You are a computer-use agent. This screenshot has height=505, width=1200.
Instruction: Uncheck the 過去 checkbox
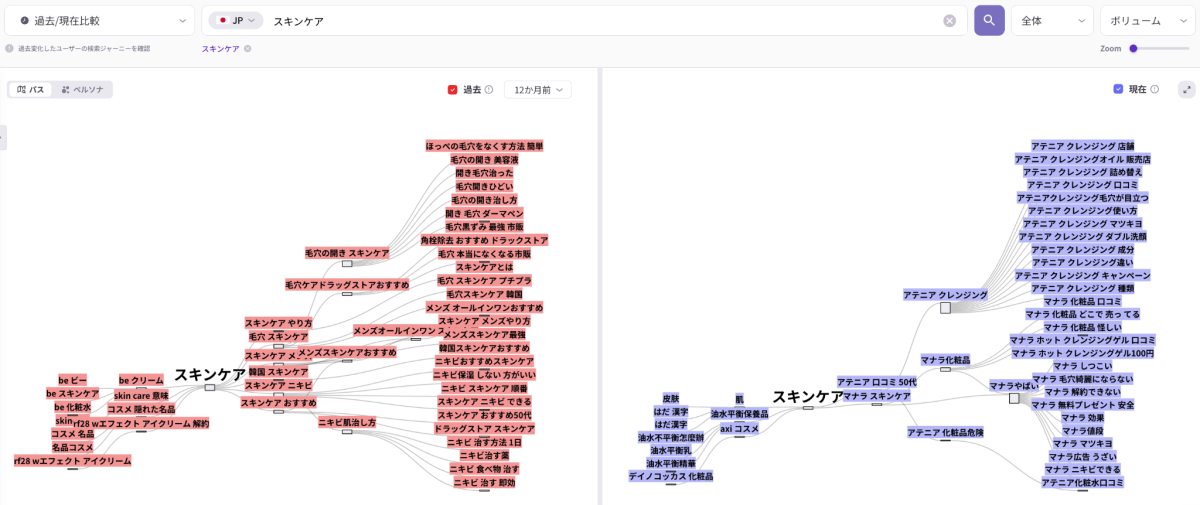[452, 90]
